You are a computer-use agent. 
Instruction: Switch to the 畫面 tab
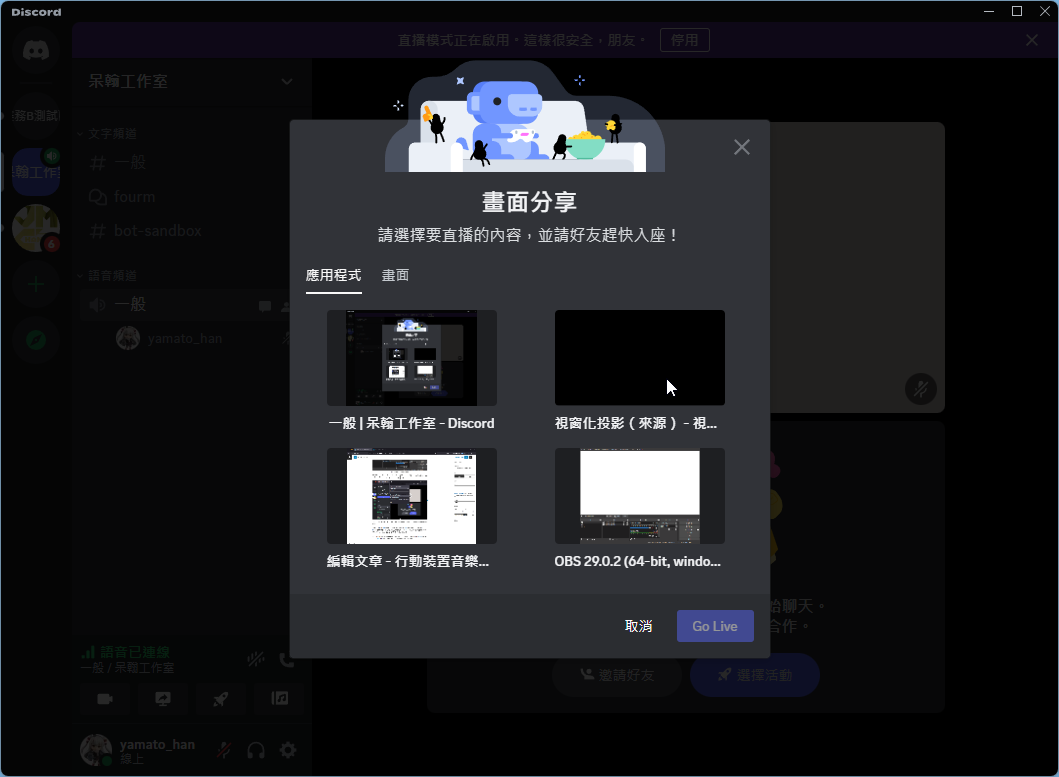(395, 275)
